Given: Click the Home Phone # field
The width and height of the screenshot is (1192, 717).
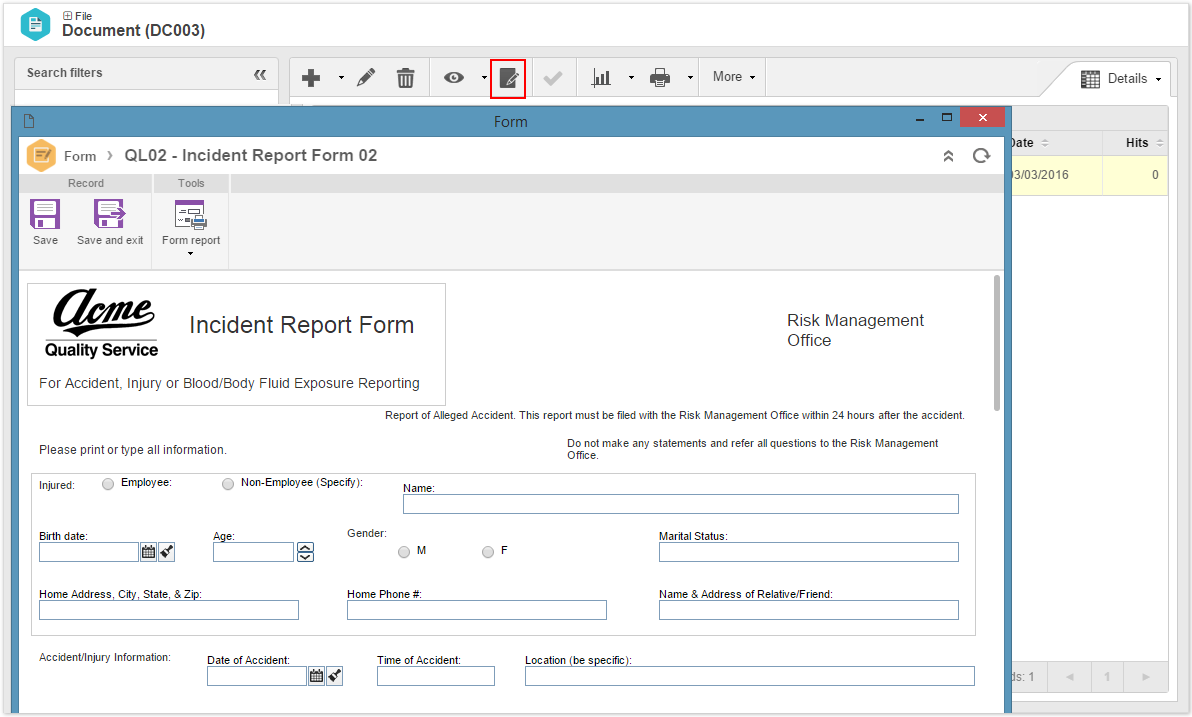Looking at the screenshot, I should click(x=477, y=610).
